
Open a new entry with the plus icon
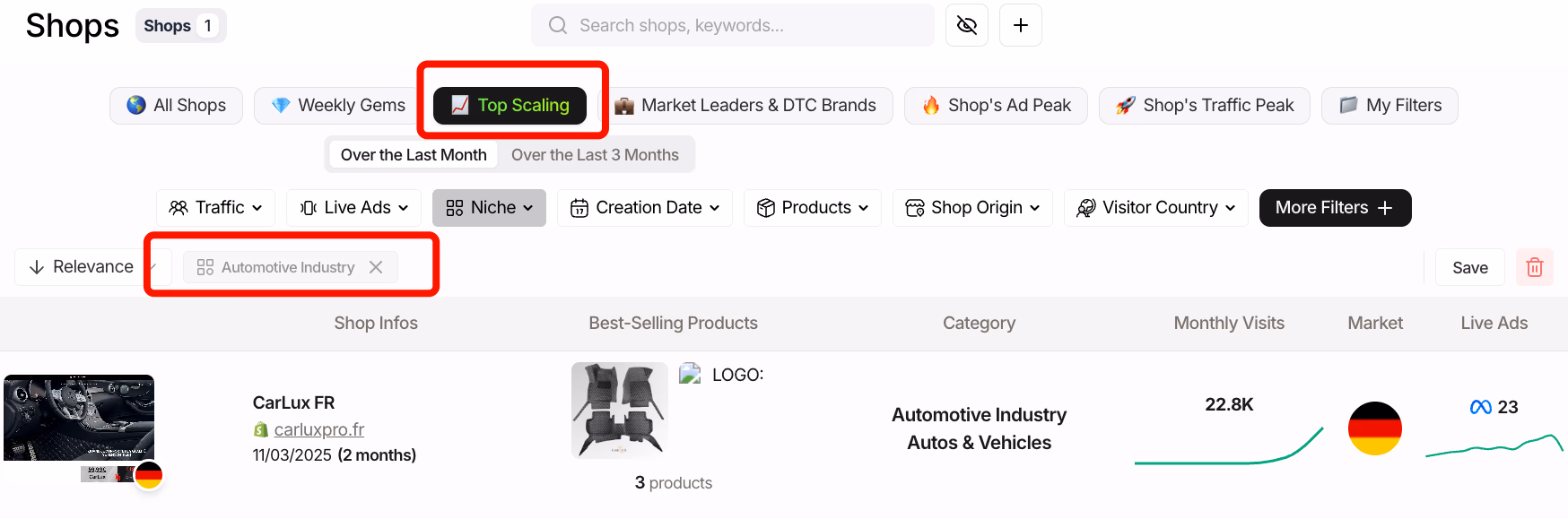(x=1020, y=24)
